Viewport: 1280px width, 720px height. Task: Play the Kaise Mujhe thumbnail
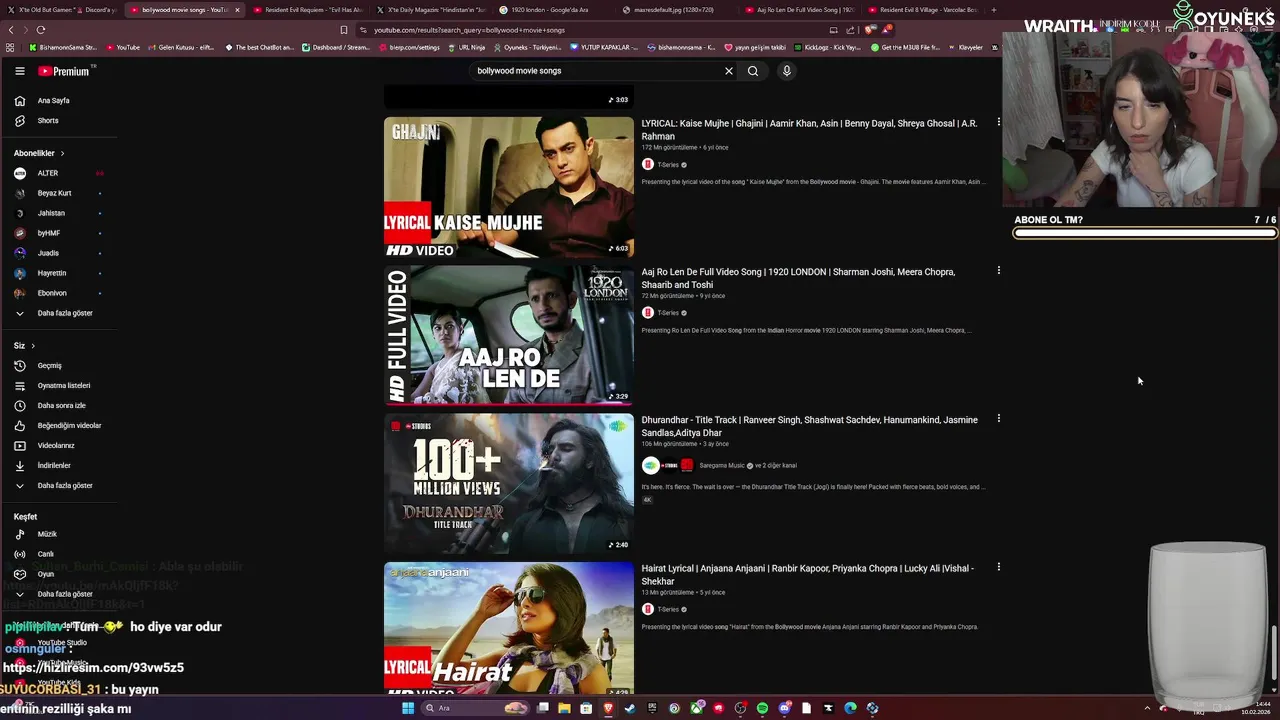coord(509,187)
